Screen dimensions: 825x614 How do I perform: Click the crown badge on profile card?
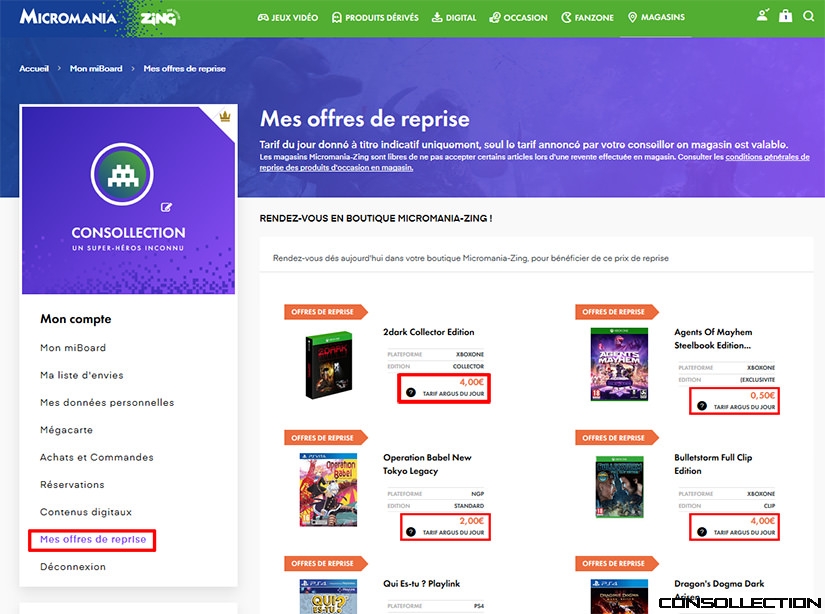[225, 116]
